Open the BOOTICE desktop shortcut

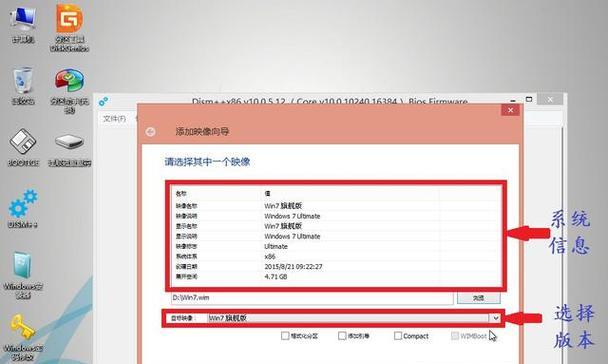pyautogui.click(x=23, y=147)
